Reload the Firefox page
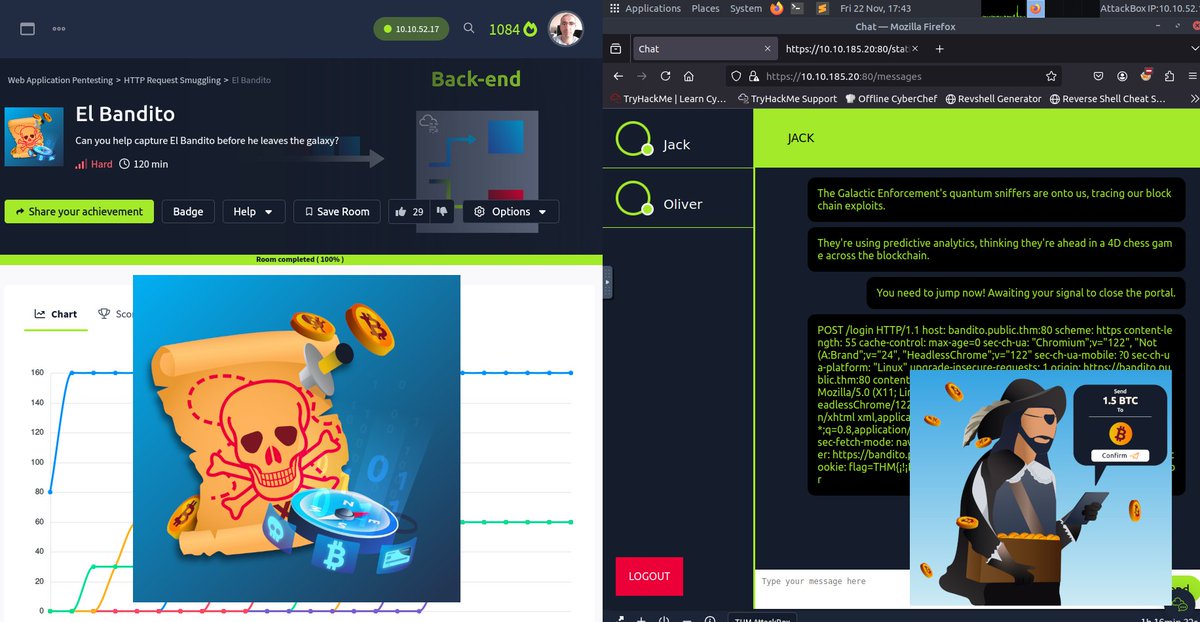The image size is (1200, 622). [x=666, y=76]
